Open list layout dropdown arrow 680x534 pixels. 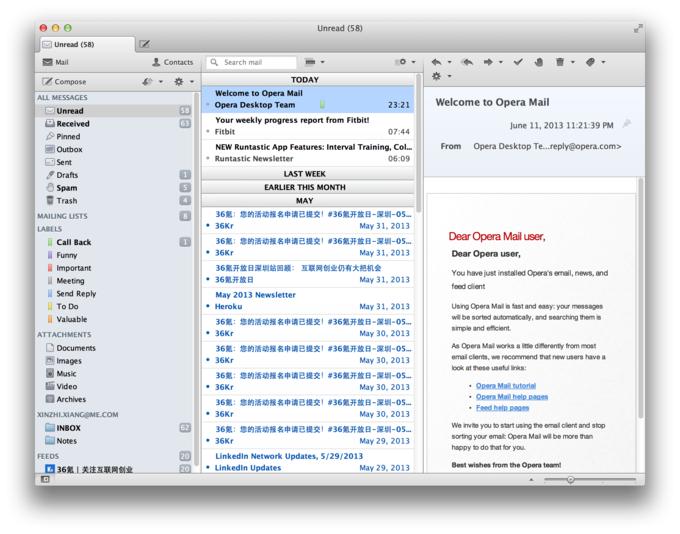pyautogui.click(x=322, y=62)
